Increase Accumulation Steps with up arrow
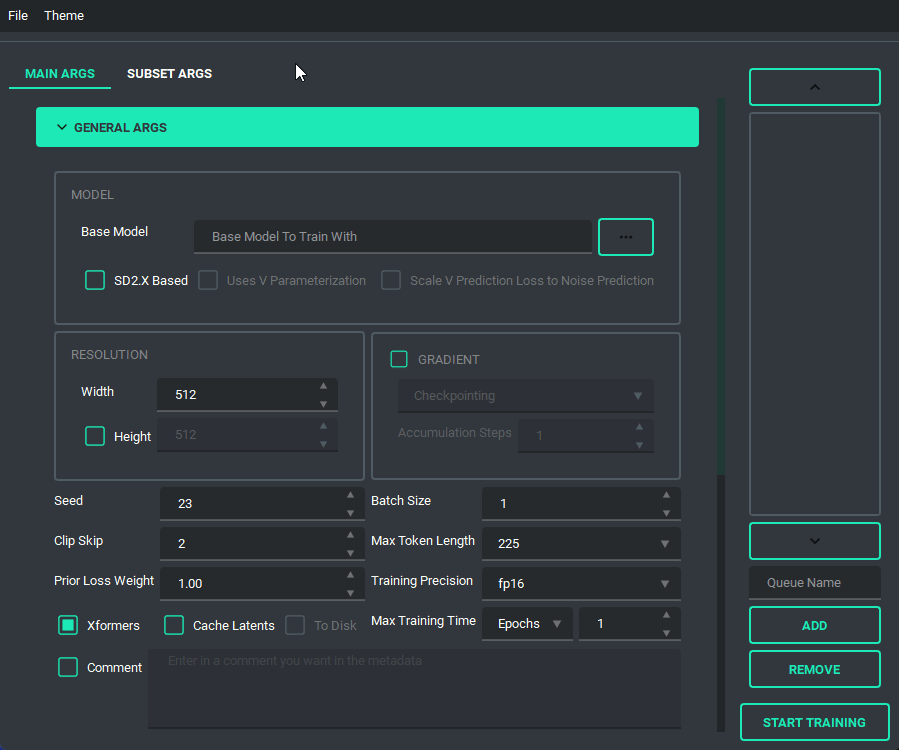This screenshot has width=899, height=750. tap(639, 427)
